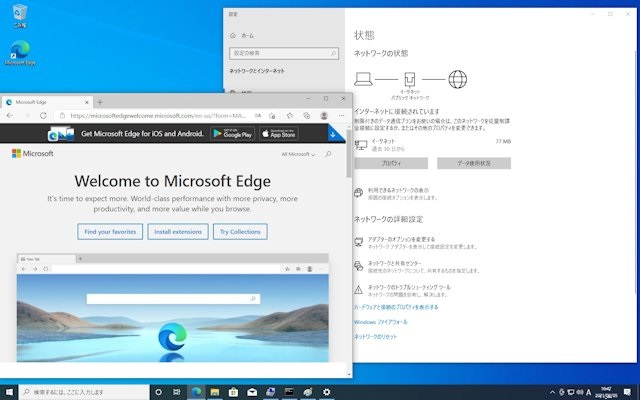Open Microsoft logo homepage link

pos(33,153)
